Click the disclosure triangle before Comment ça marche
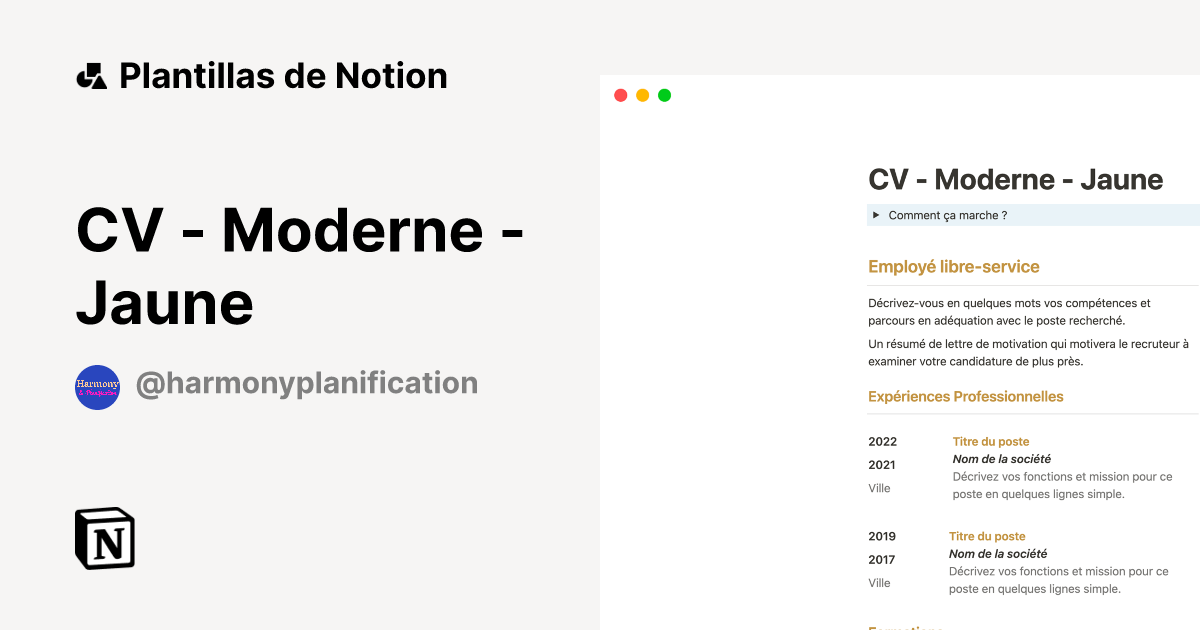This screenshot has height=630, width=1200. [876, 215]
